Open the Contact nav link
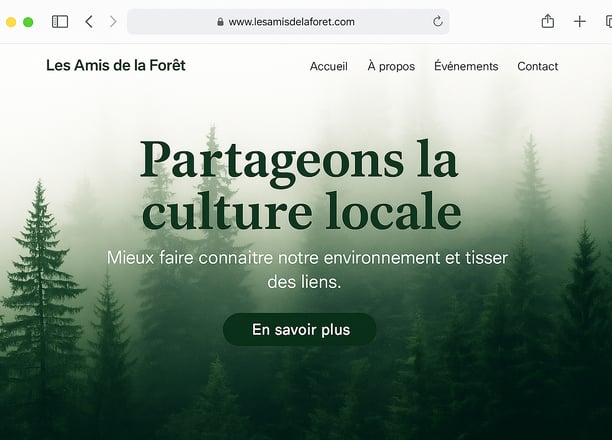The image size is (612, 440). [537, 66]
